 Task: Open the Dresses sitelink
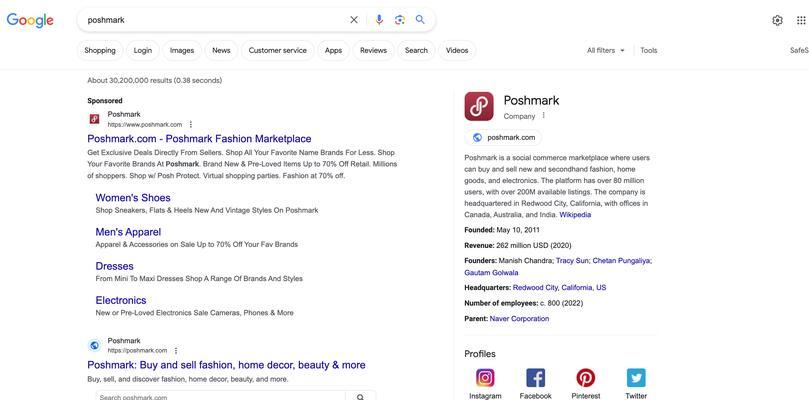[x=115, y=266]
